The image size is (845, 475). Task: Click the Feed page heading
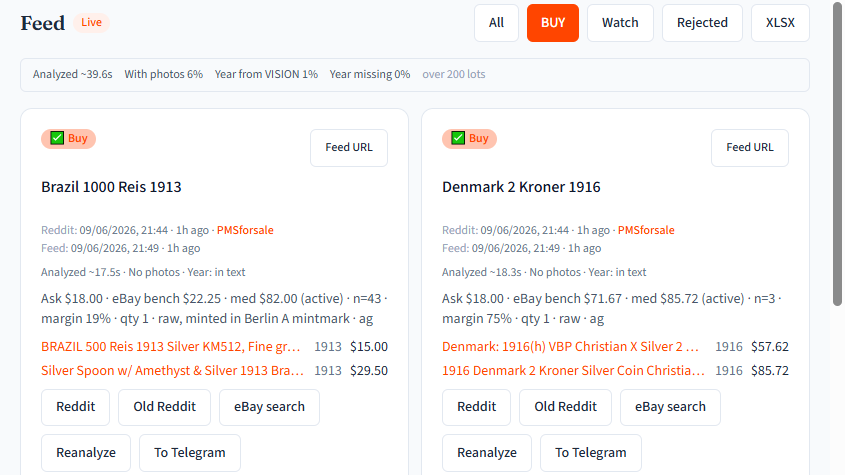click(43, 23)
